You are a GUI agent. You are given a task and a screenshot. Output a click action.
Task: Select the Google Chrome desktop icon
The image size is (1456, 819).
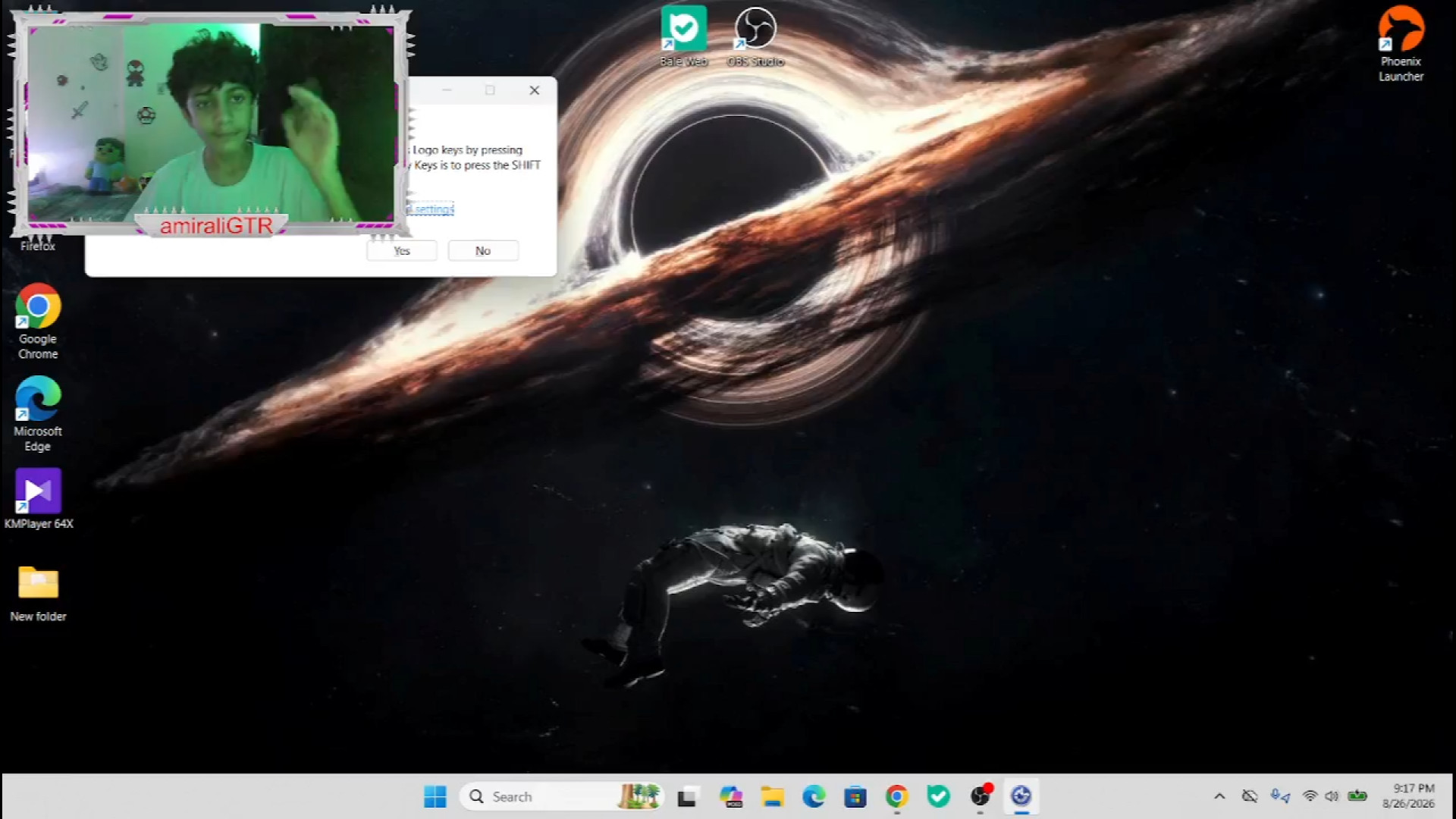click(38, 322)
